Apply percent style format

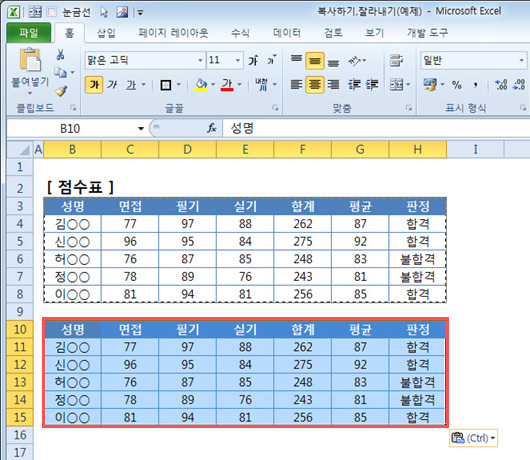coord(457,84)
